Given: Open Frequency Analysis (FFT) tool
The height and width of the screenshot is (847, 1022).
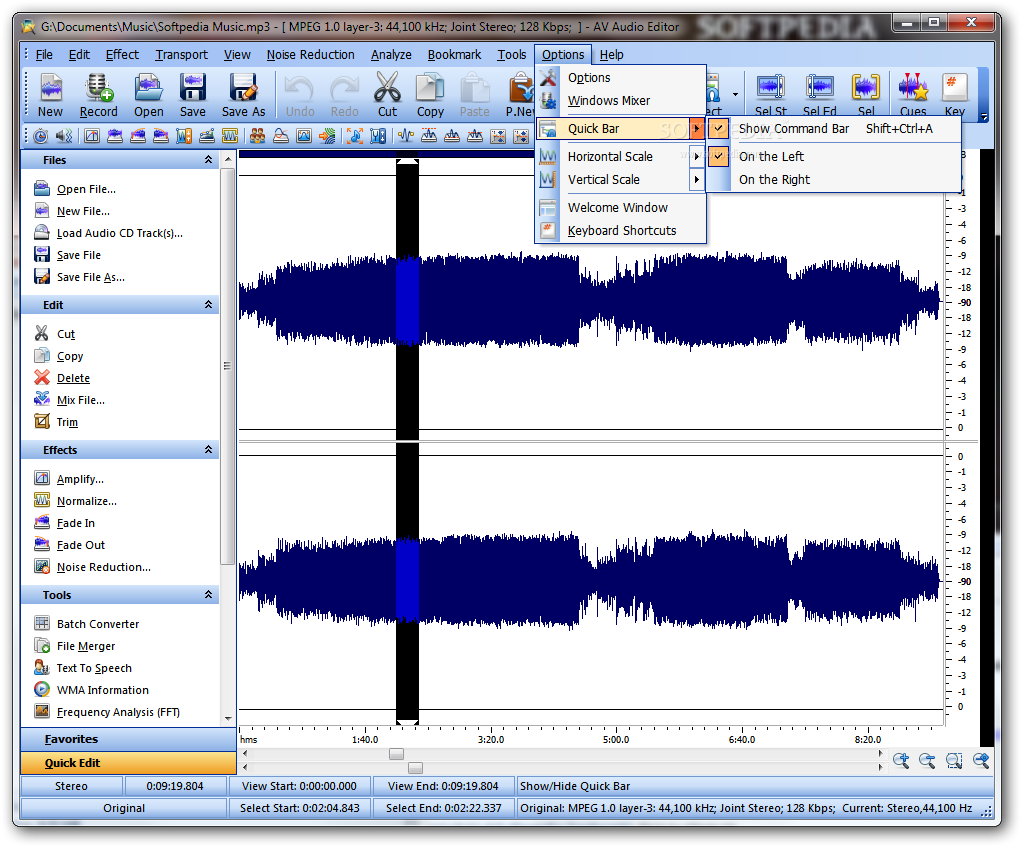Looking at the screenshot, I should click(118, 712).
